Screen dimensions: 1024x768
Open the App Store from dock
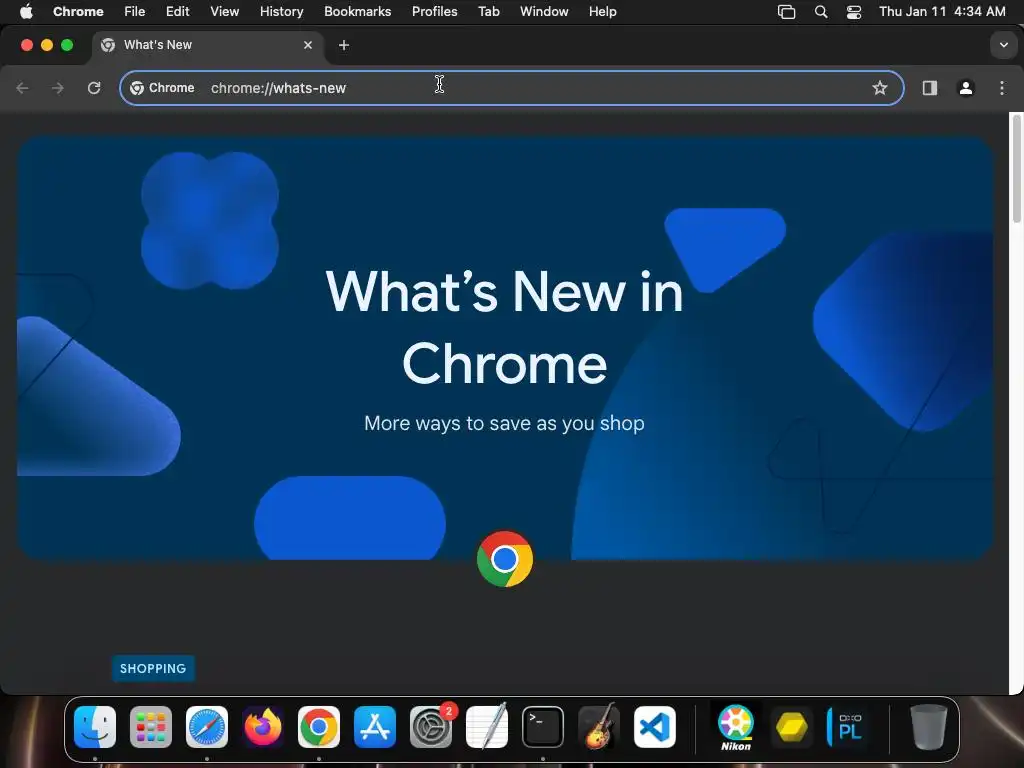point(375,727)
